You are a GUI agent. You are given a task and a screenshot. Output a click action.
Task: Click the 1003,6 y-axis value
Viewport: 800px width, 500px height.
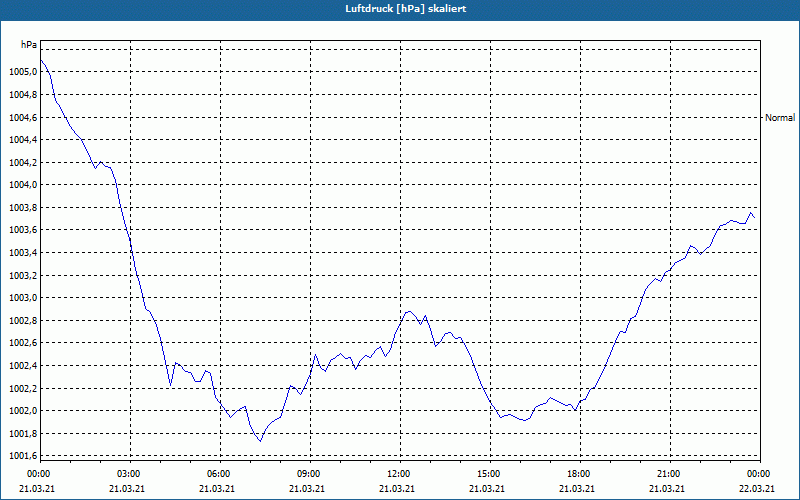point(23,230)
